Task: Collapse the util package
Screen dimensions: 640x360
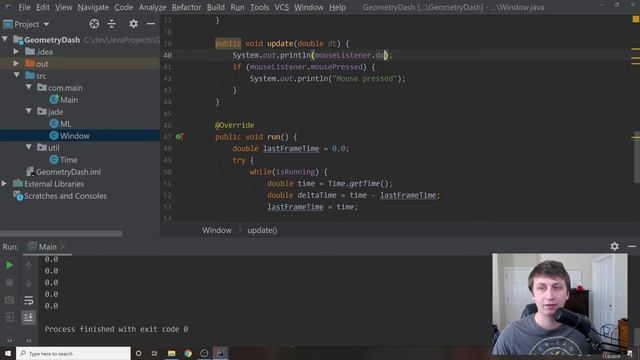Action: [x=29, y=147]
